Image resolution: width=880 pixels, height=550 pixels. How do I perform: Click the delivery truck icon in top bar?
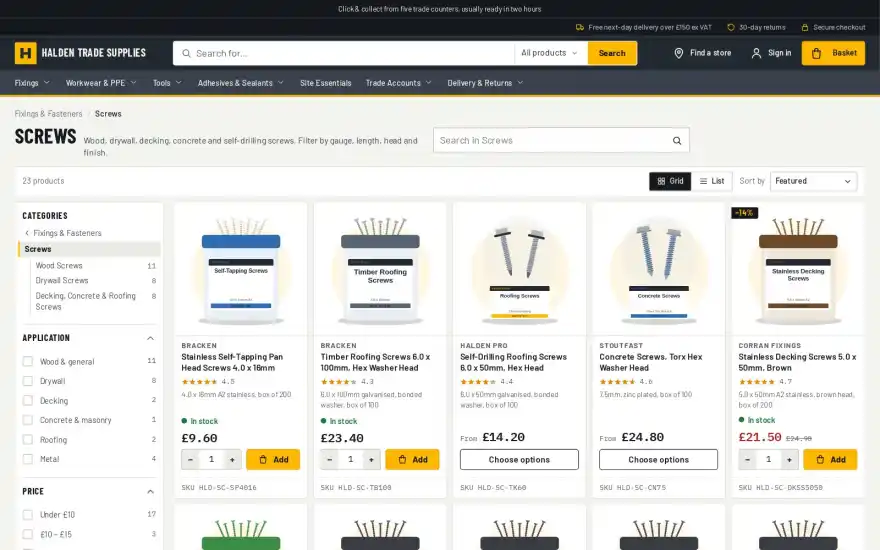pyautogui.click(x=580, y=28)
